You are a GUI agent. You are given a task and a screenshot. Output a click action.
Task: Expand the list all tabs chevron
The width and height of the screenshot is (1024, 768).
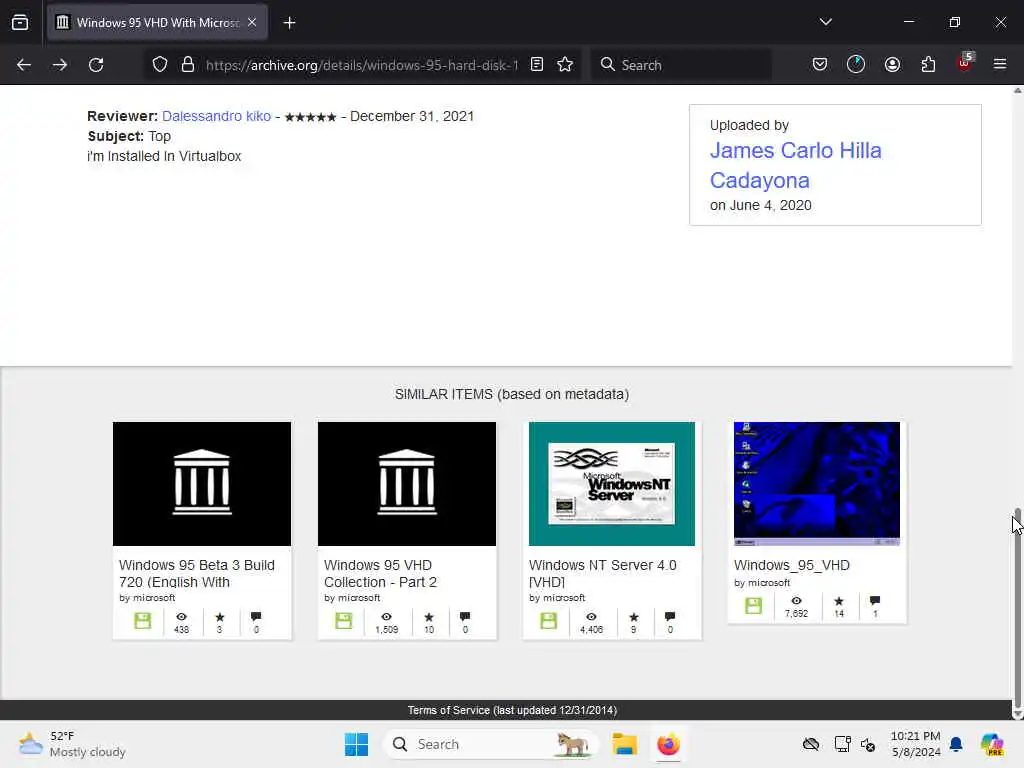825,22
